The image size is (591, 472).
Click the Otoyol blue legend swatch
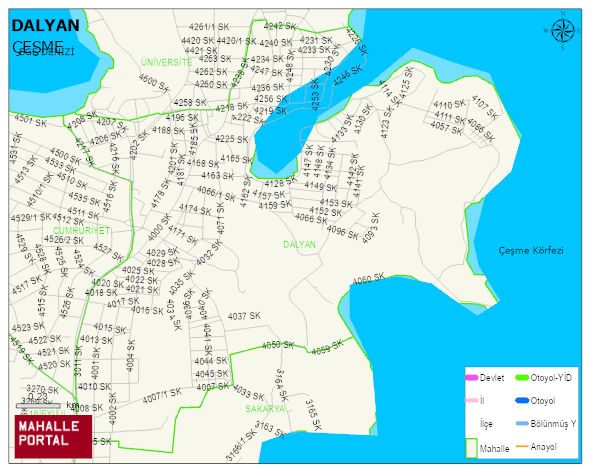[522, 400]
